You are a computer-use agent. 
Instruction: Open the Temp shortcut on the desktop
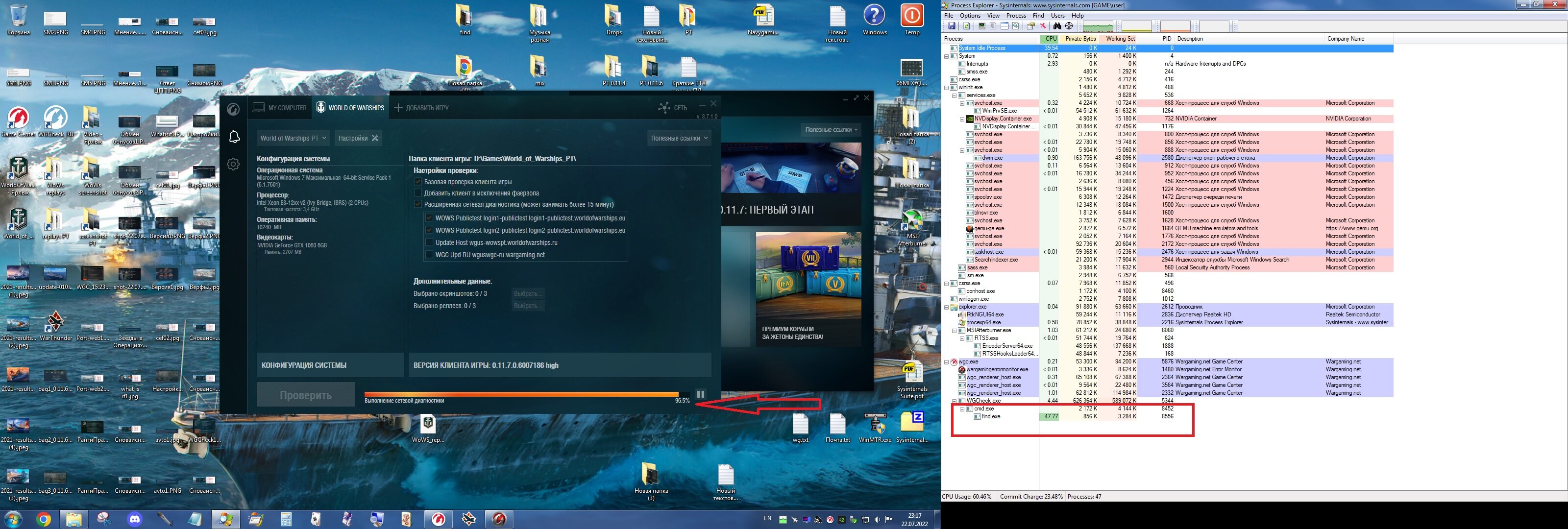point(912,20)
